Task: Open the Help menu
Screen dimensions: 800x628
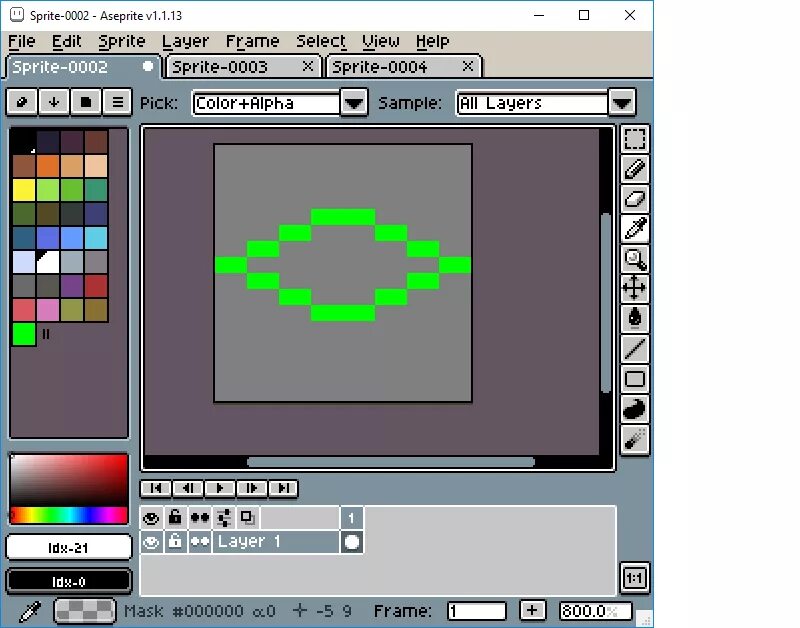Action: 433,41
